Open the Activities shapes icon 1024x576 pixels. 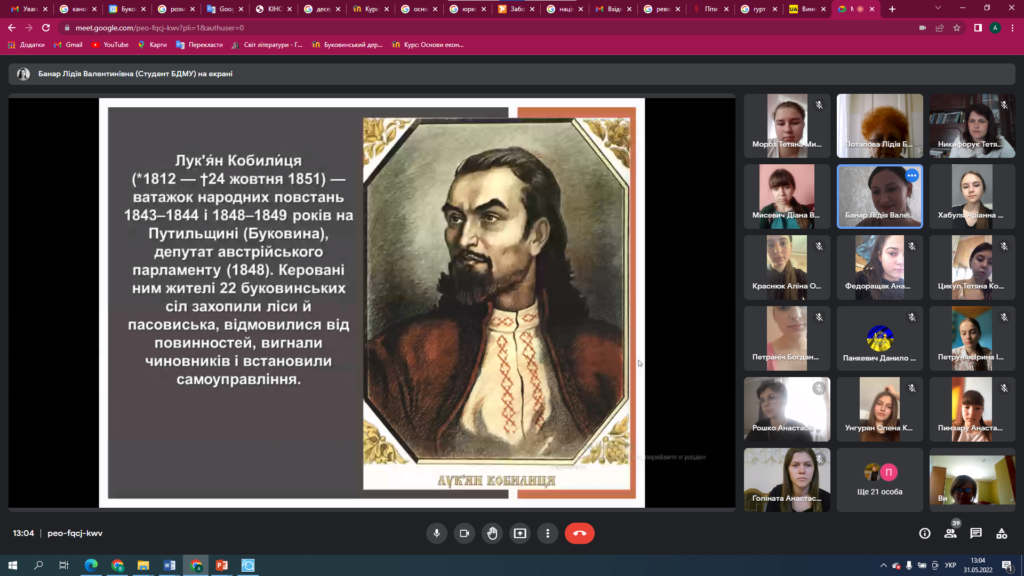pyautogui.click(x=1001, y=534)
